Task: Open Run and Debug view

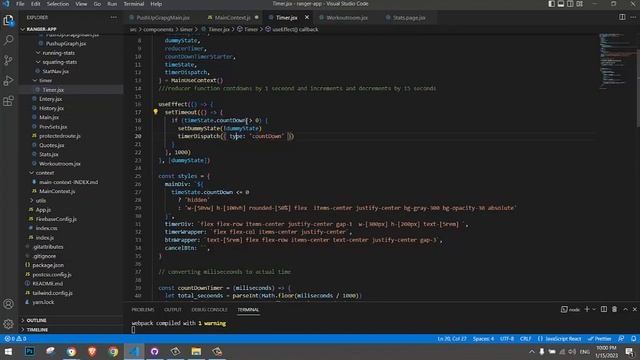Action: tap(9, 80)
